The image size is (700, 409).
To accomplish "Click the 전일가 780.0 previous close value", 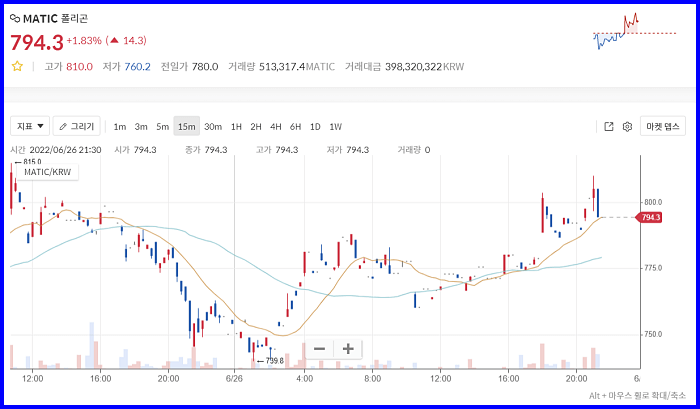I will 189,67.
